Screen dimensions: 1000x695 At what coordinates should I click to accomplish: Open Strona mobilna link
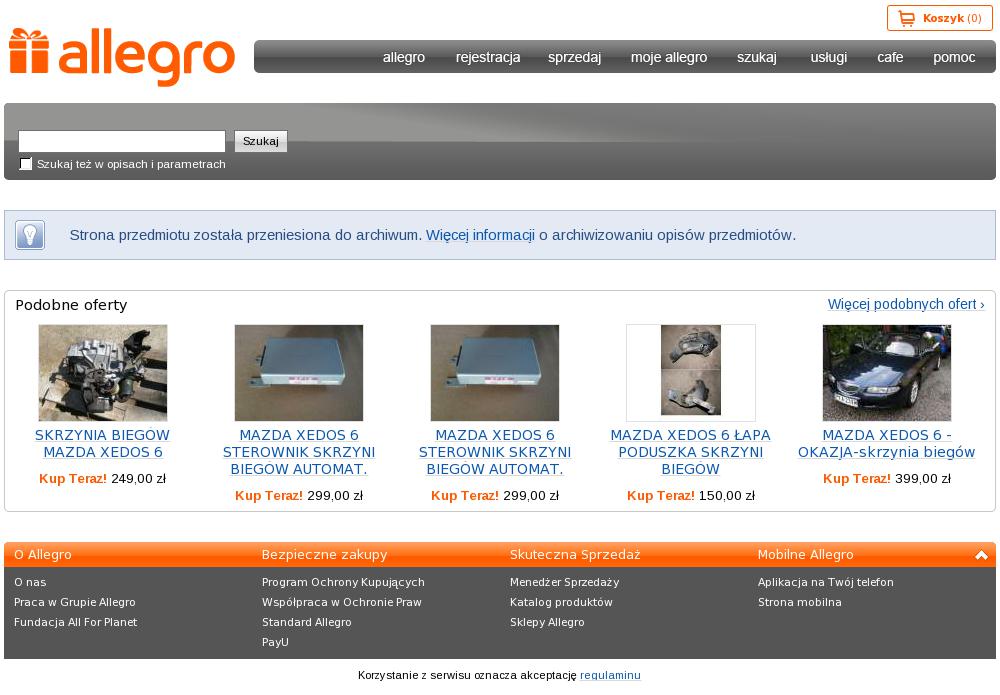click(x=800, y=602)
